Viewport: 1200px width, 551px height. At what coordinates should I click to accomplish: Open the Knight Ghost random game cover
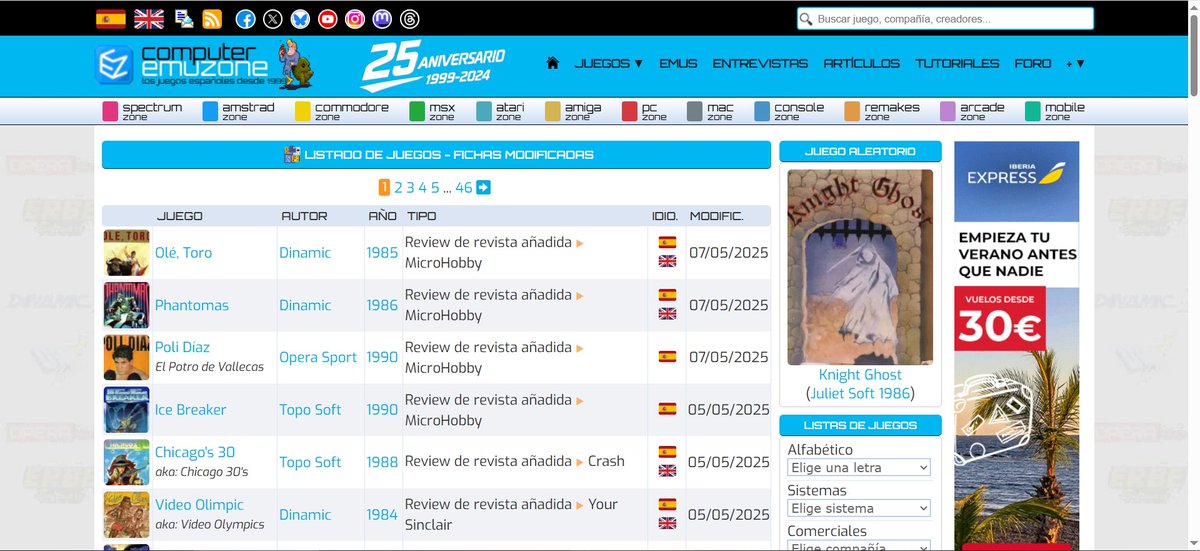click(x=860, y=267)
